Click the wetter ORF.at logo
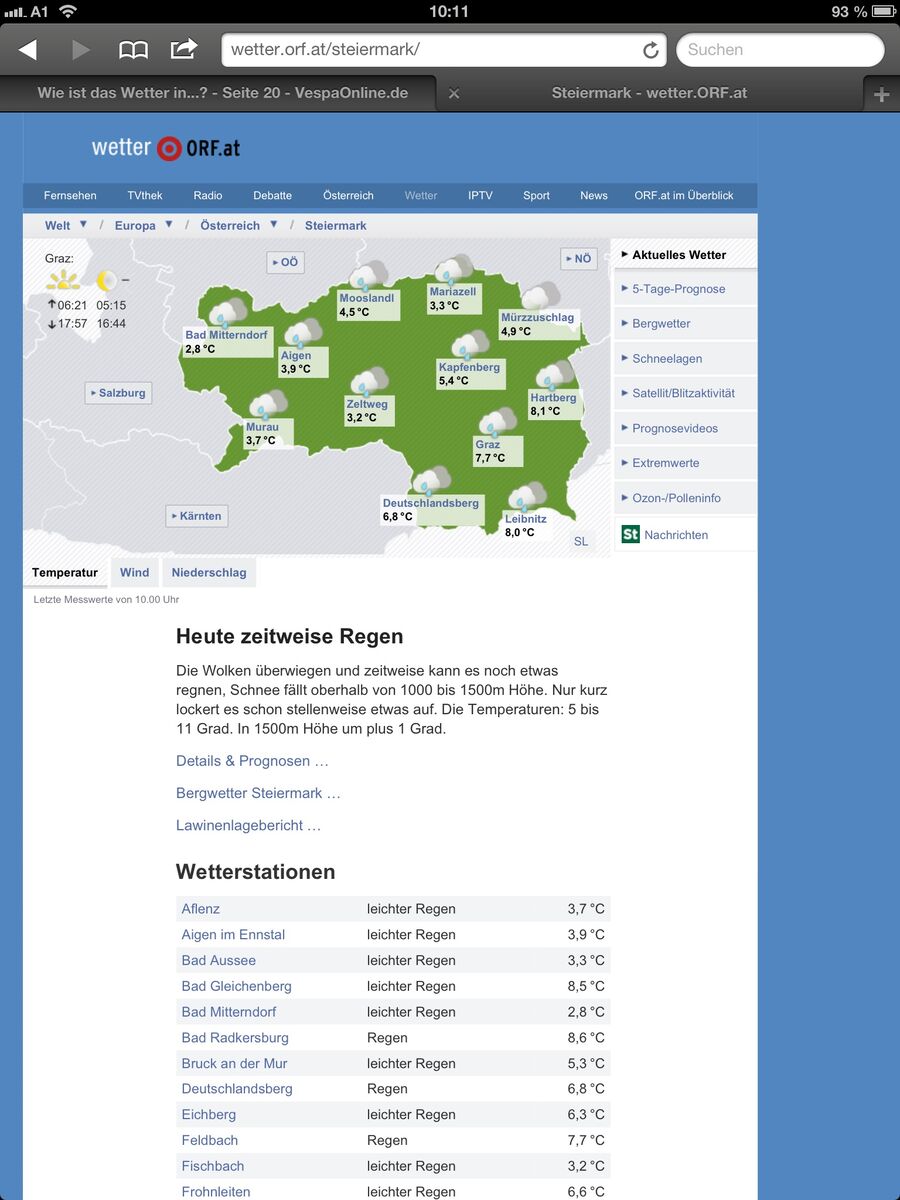This screenshot has height=1200, width=900. tap(166, 148)
